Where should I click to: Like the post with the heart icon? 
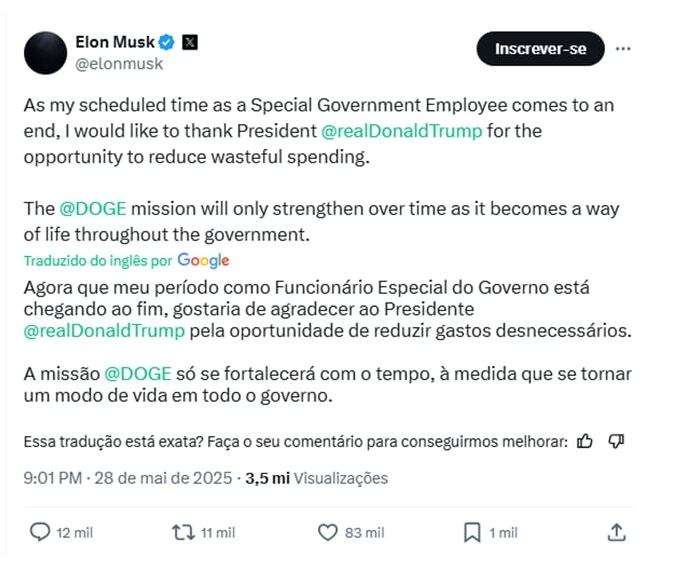click(327, 532)
